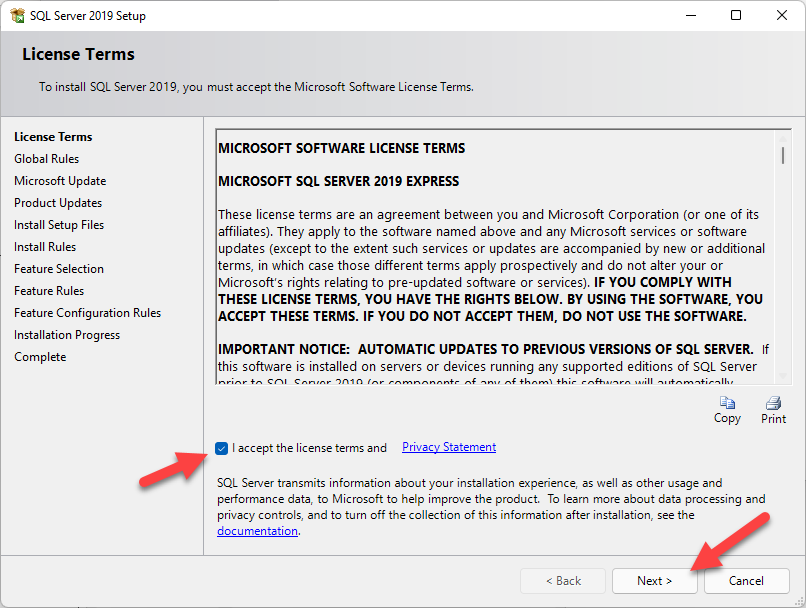
Task: Select the Feature Selection step
Action: pyautogui.click(x=59, y=269)
